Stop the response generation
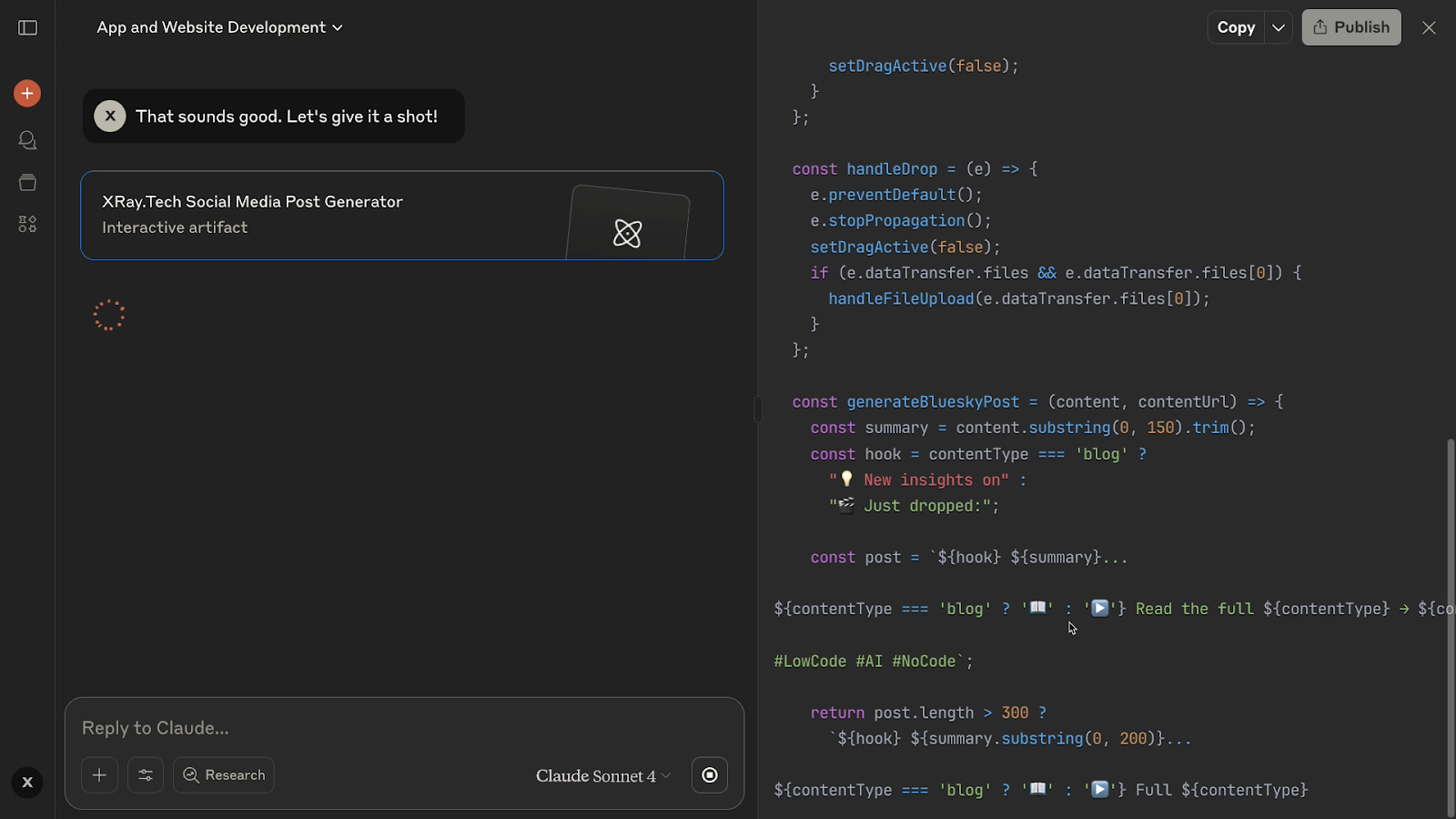The image size is (1456, 819). pos(710,775)
